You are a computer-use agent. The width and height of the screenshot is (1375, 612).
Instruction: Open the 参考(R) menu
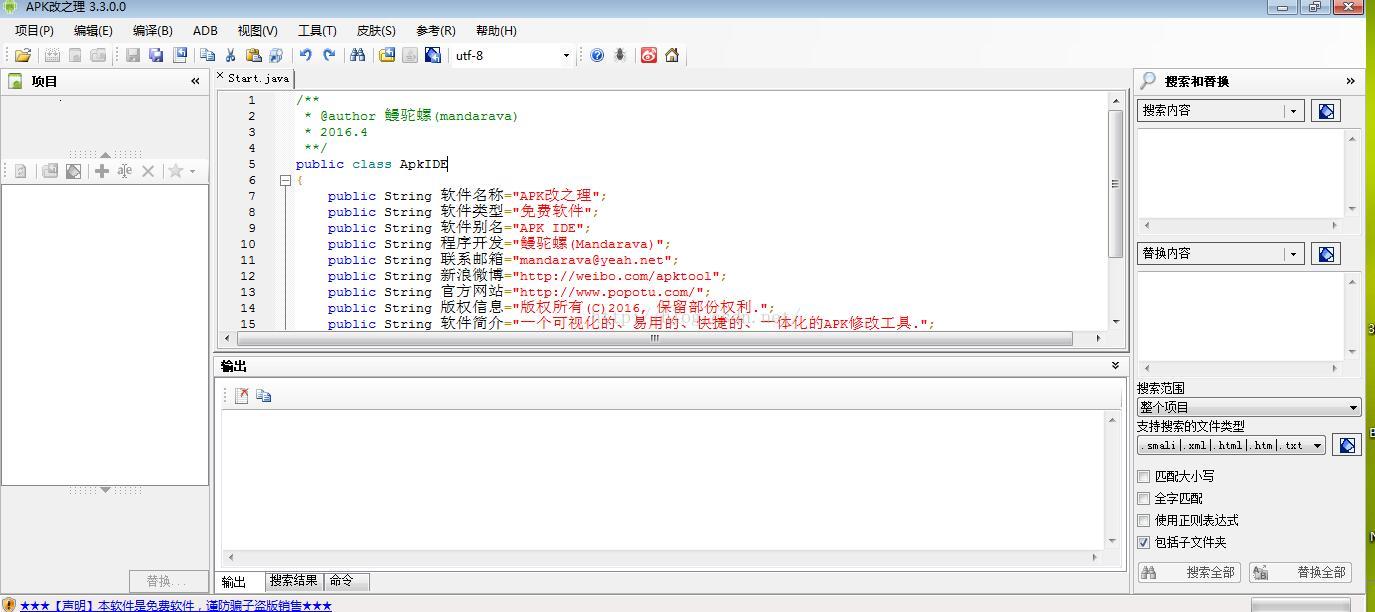[x=435, y=31]
